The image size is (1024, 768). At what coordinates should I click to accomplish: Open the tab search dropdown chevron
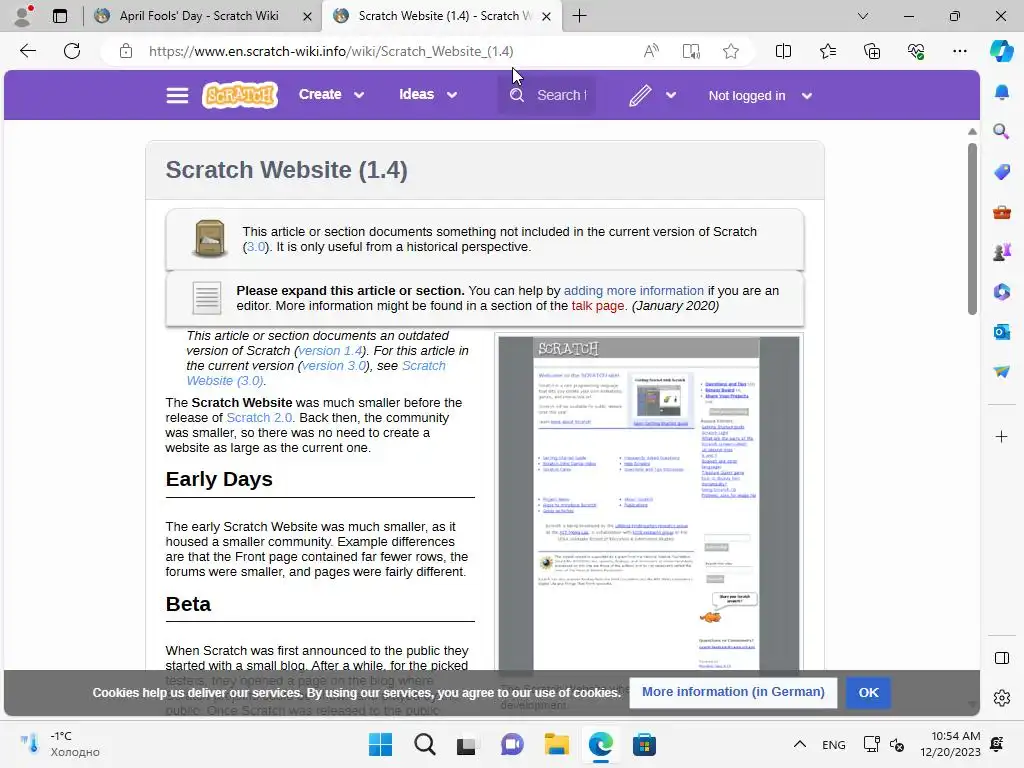(x=863, y=16)
